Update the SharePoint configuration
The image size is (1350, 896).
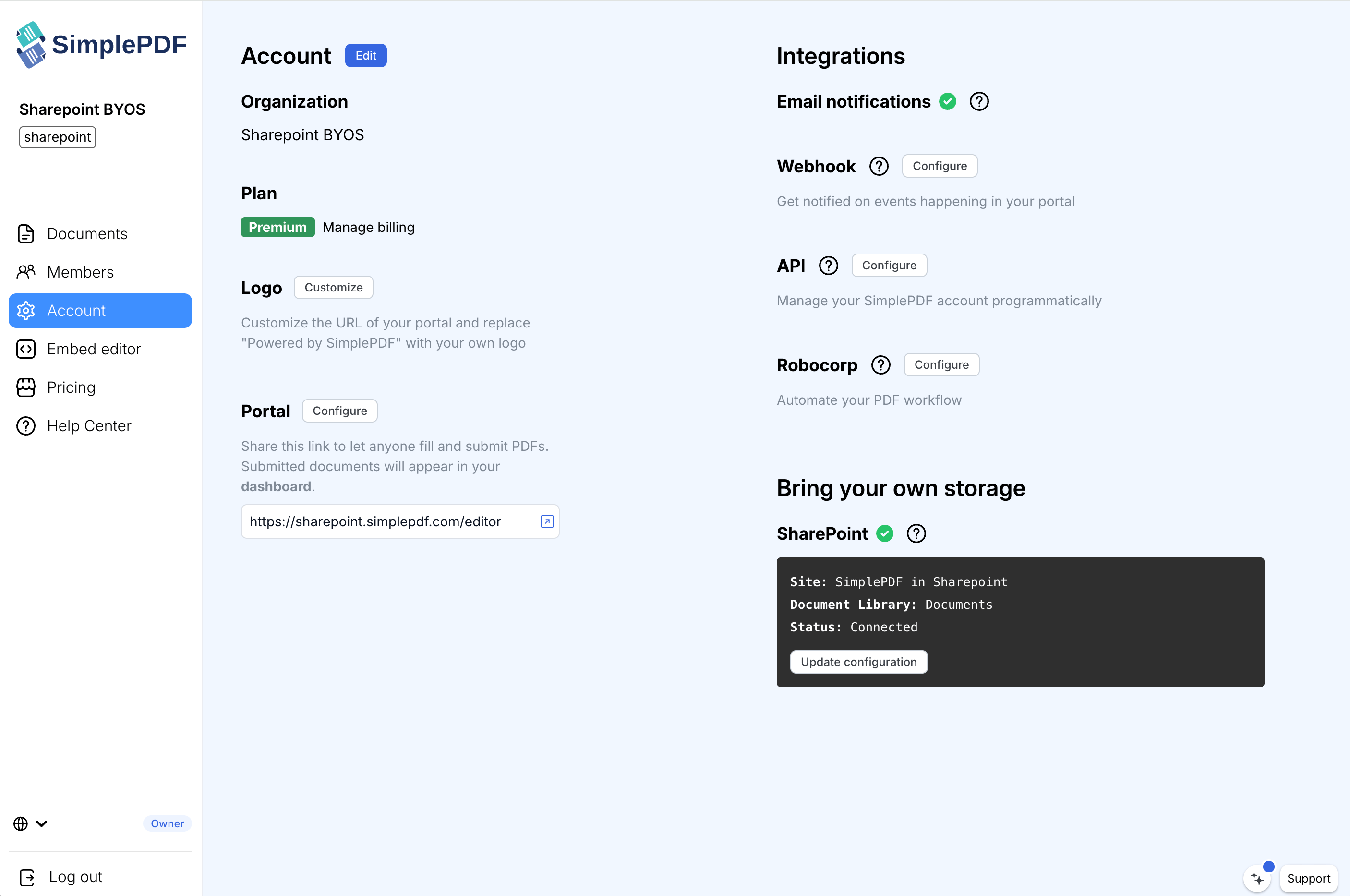point(859,661)
